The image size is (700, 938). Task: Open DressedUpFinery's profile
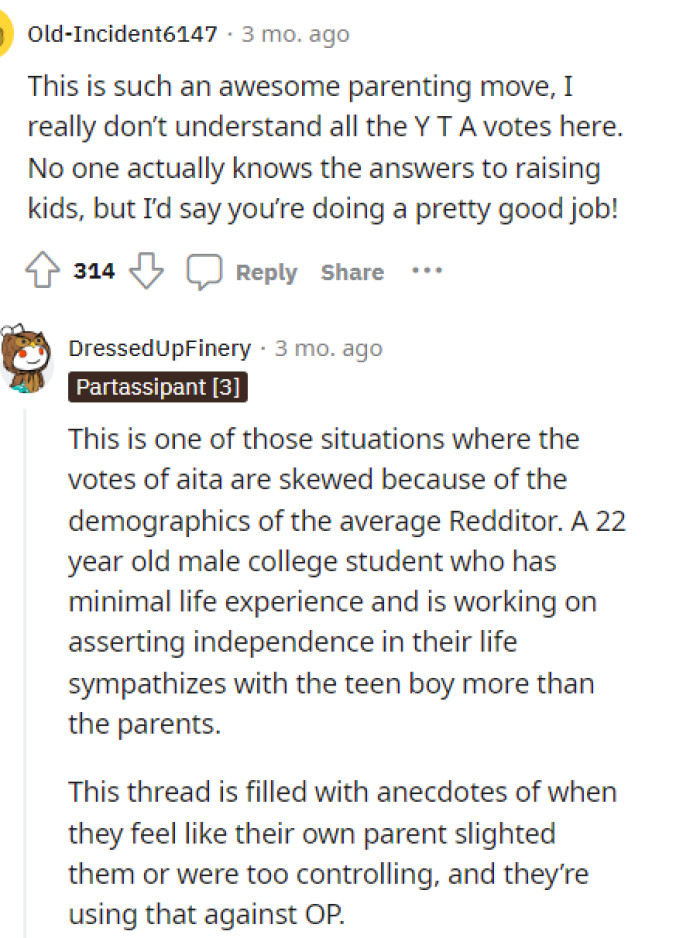pos(157,348)
